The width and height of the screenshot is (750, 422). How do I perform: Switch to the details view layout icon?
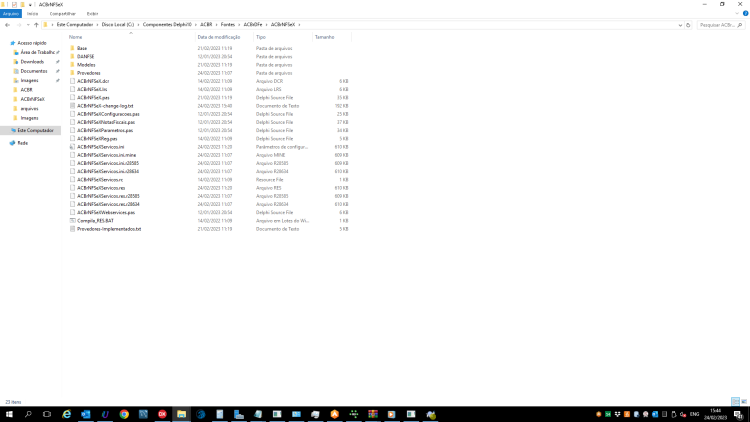click(735, 401)
